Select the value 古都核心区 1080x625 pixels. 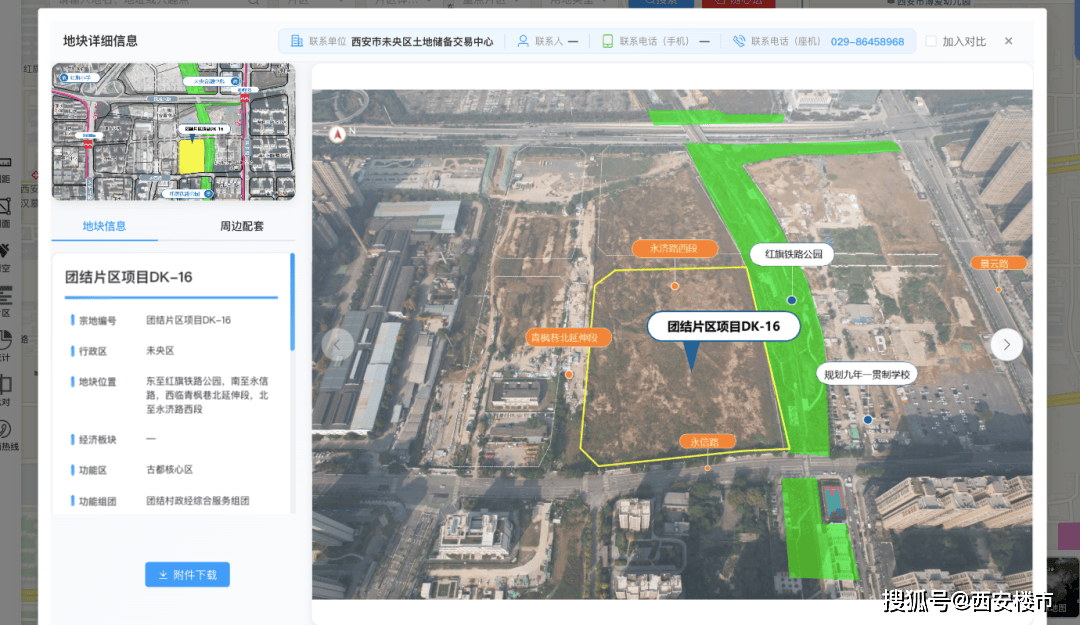[x=169, y=469]
